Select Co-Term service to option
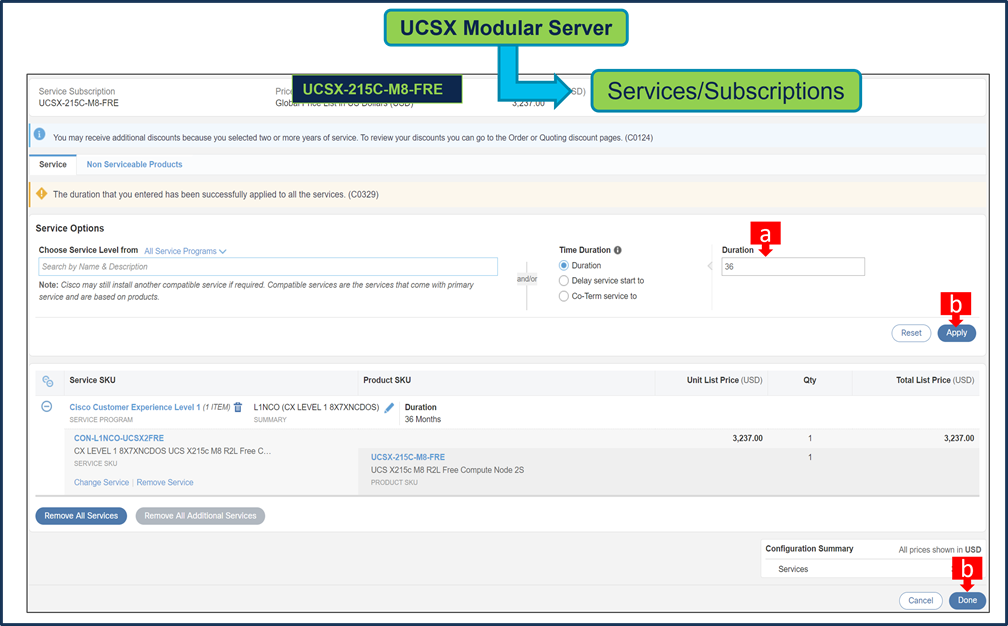This screenshot has width=1008, height=626. point(564,296)
